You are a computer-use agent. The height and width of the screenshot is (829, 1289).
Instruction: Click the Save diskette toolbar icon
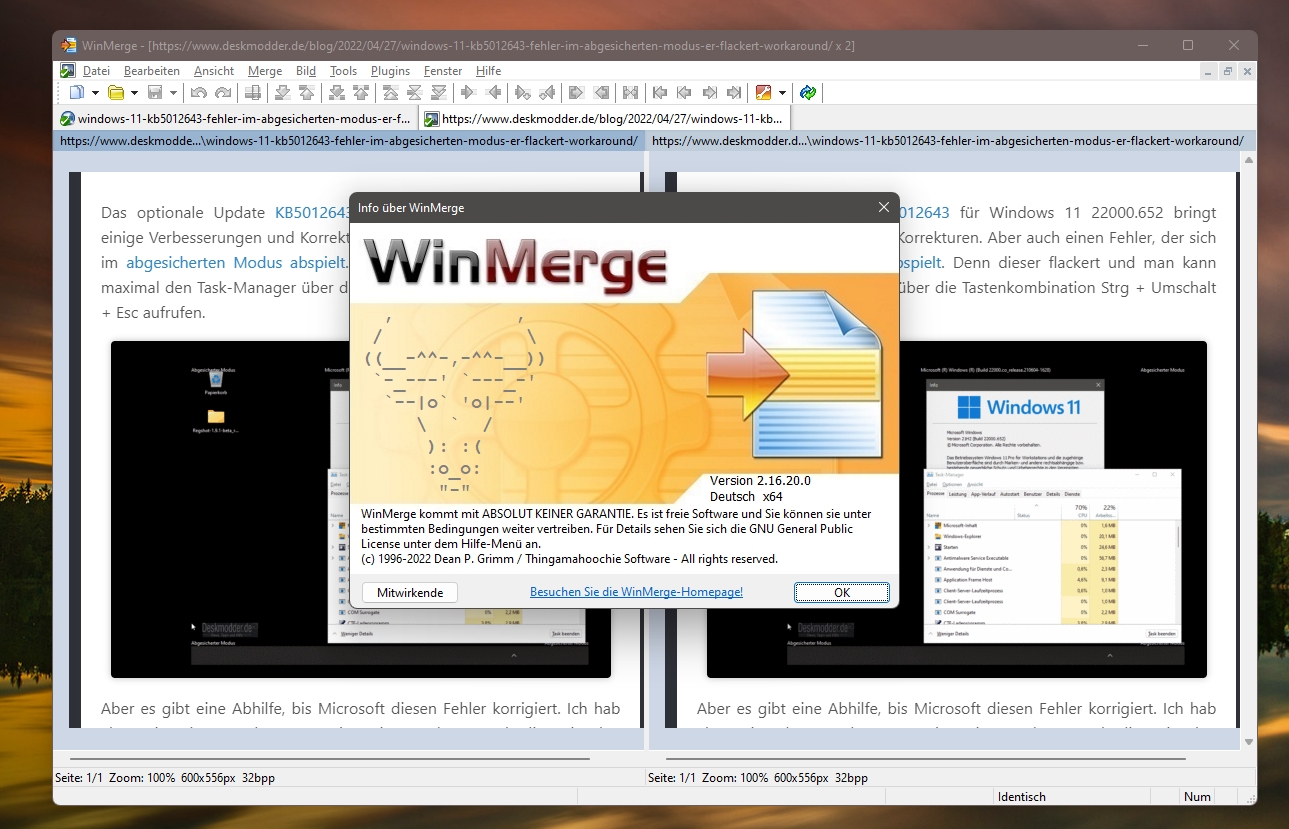point(155,93)
